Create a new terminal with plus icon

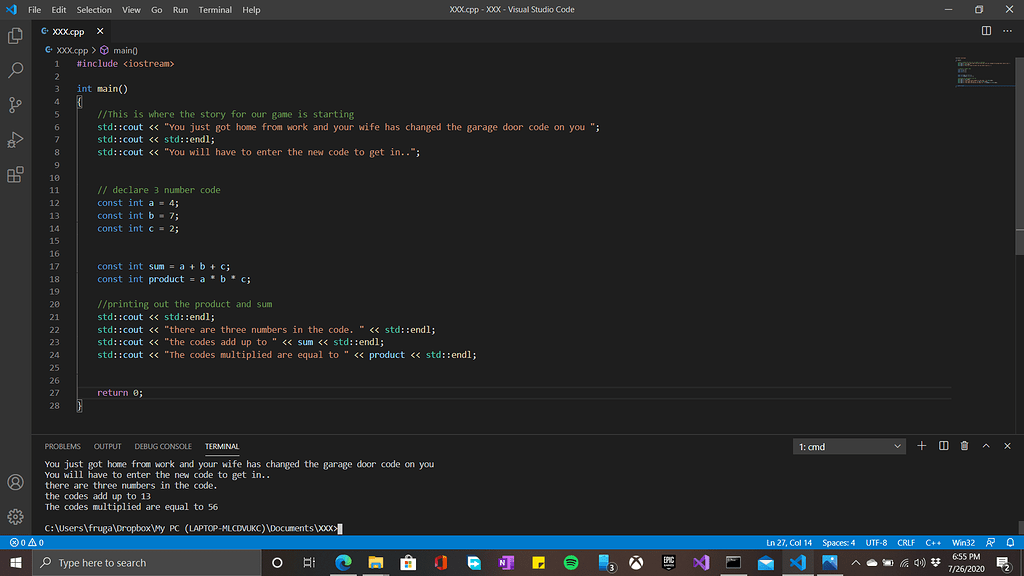click(921, 446)
